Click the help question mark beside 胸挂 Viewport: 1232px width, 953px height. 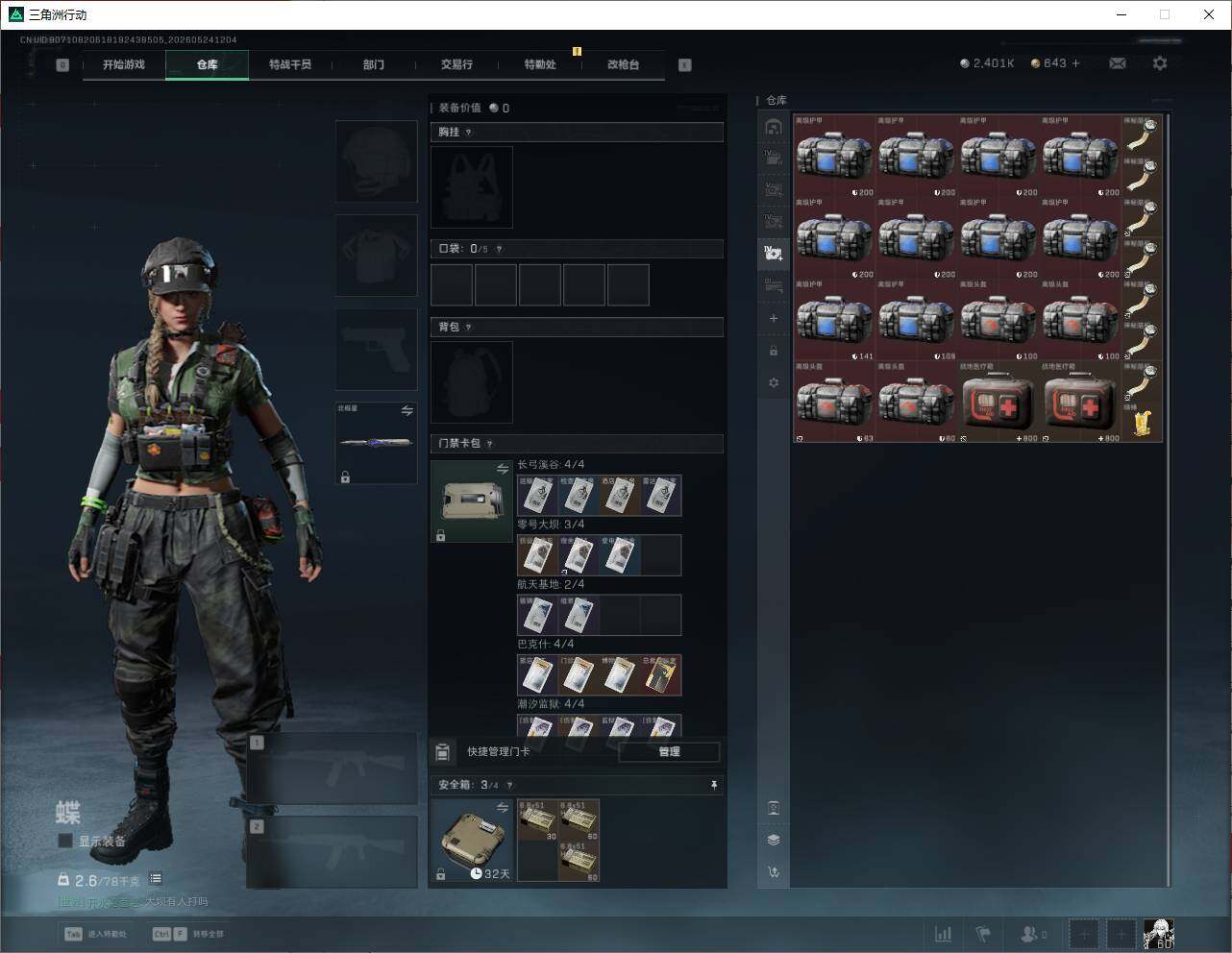click(x=469, y=133)
